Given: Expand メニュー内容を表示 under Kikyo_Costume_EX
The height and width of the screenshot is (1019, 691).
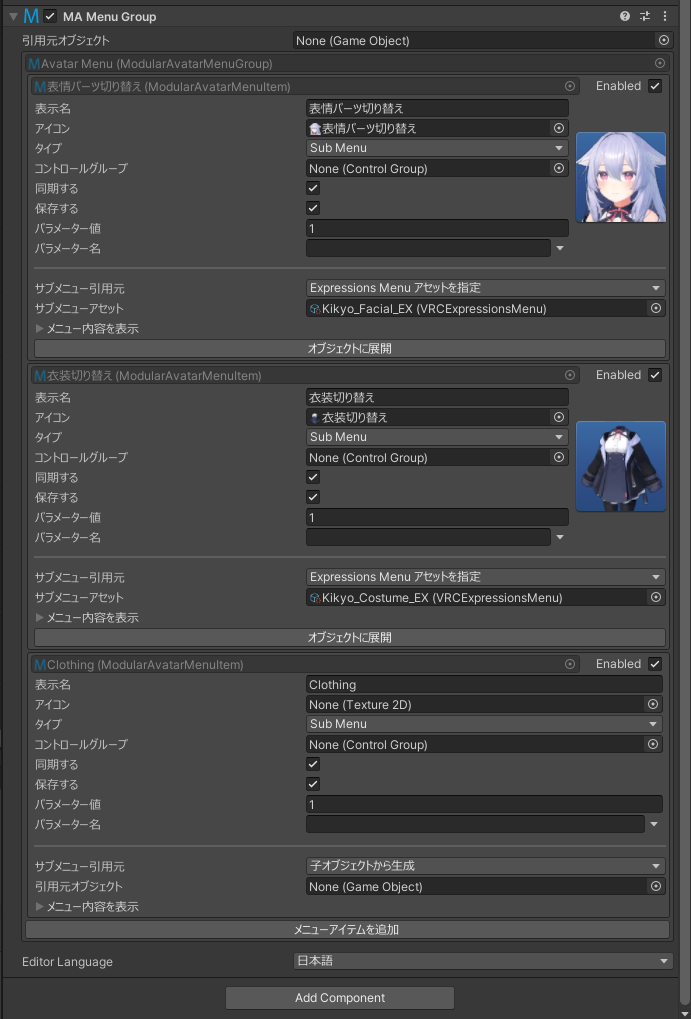Looking at the screenshot, I should 40,618.
